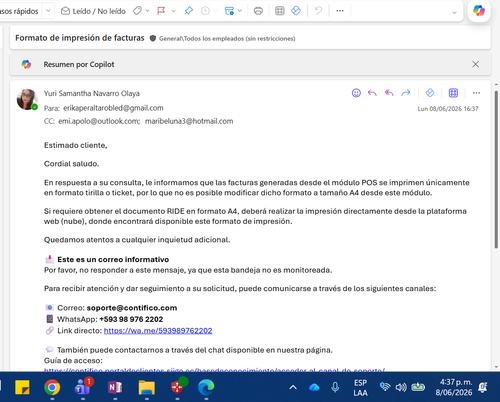Click the email subject Formato de impresión de facturas
This screenshot has width=500, height=402.
tap(80, 38)
